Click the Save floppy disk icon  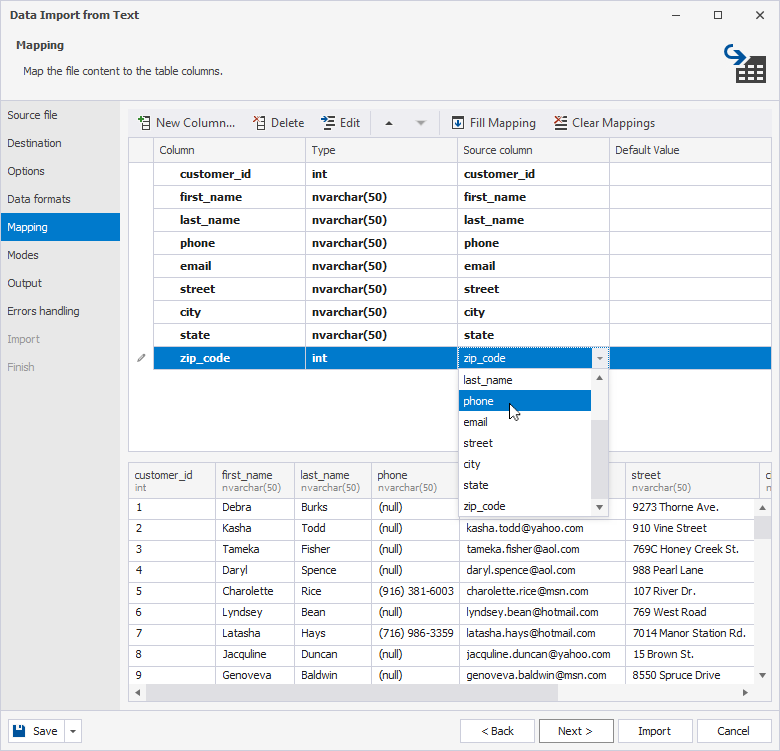19,731
